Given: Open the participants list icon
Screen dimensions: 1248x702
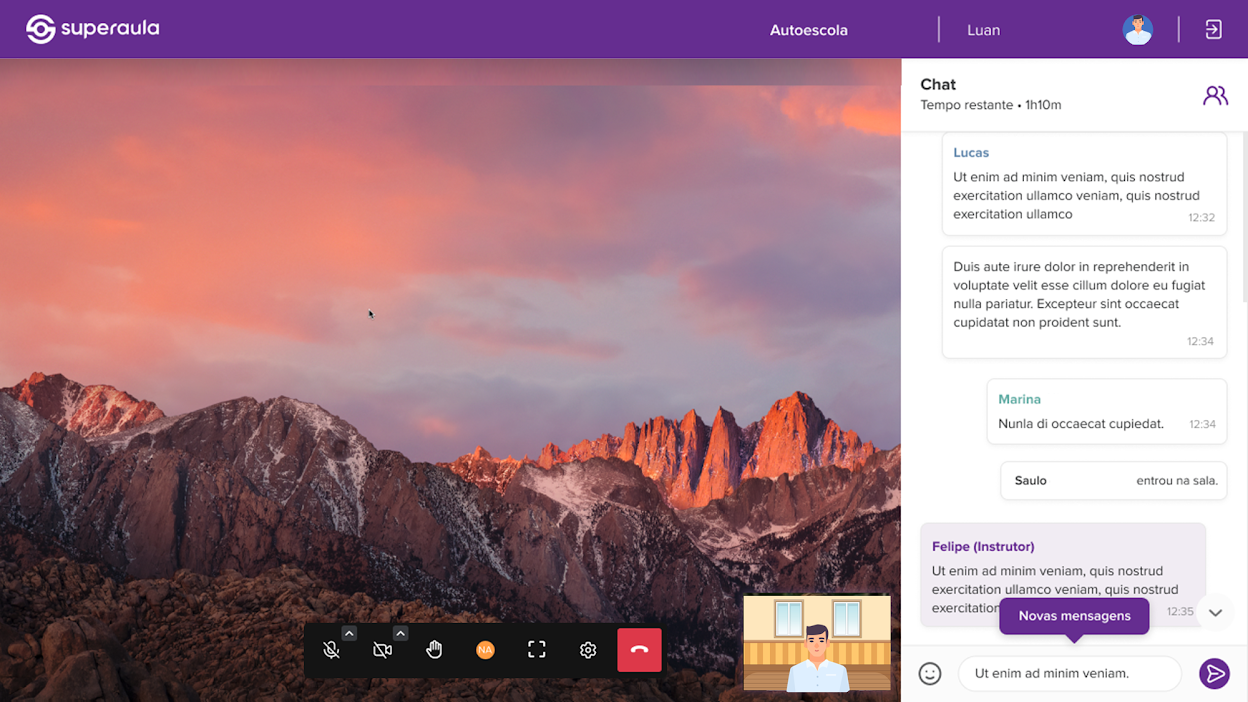Looking at the screenshot, I should click(1215, 95).
